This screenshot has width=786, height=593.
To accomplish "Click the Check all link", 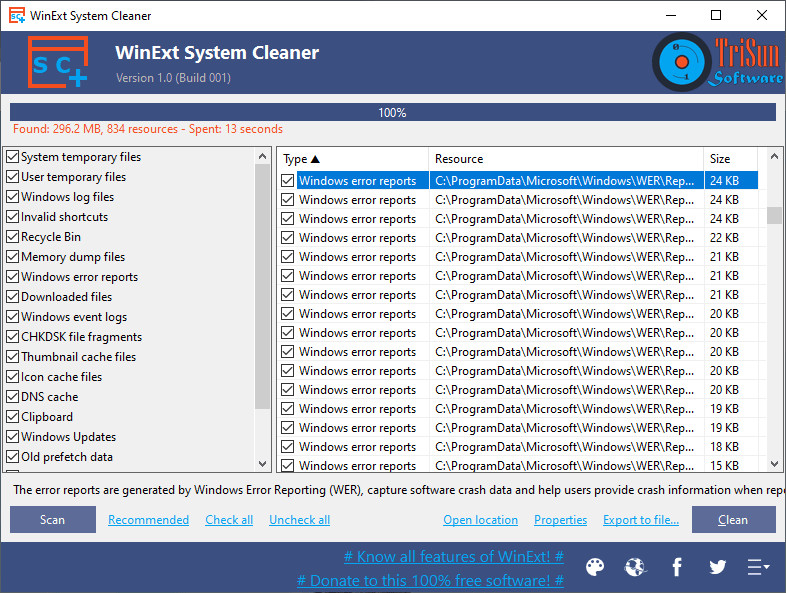I will [x=229, y=520].
